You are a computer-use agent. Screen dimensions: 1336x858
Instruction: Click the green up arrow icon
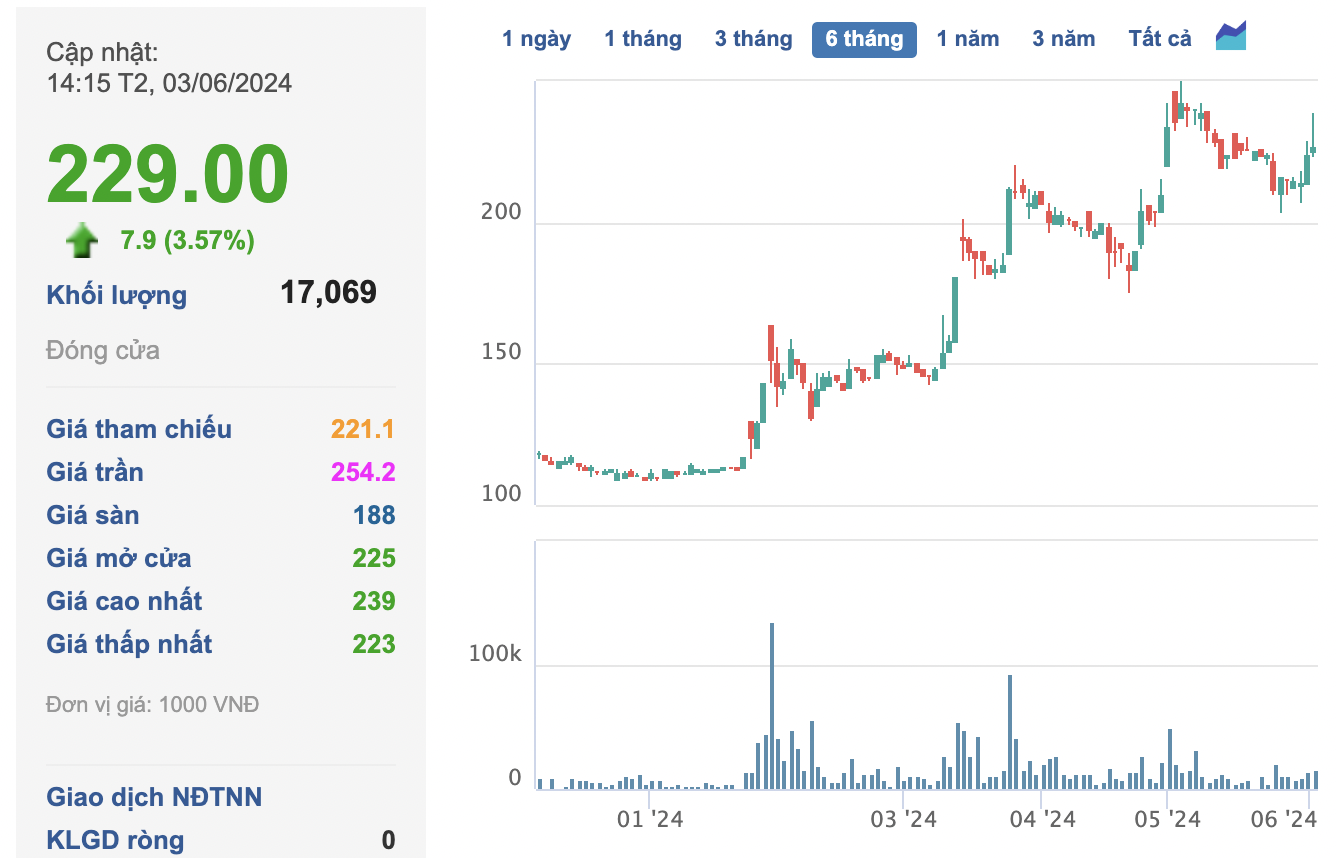[82, 240]
